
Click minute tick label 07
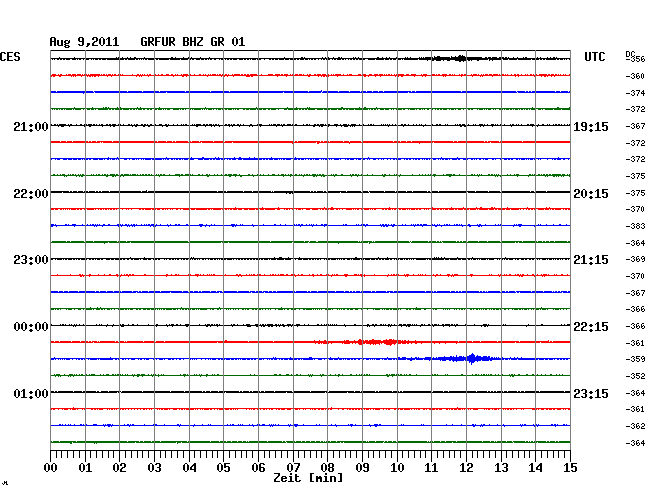click(x=293, y=468)
